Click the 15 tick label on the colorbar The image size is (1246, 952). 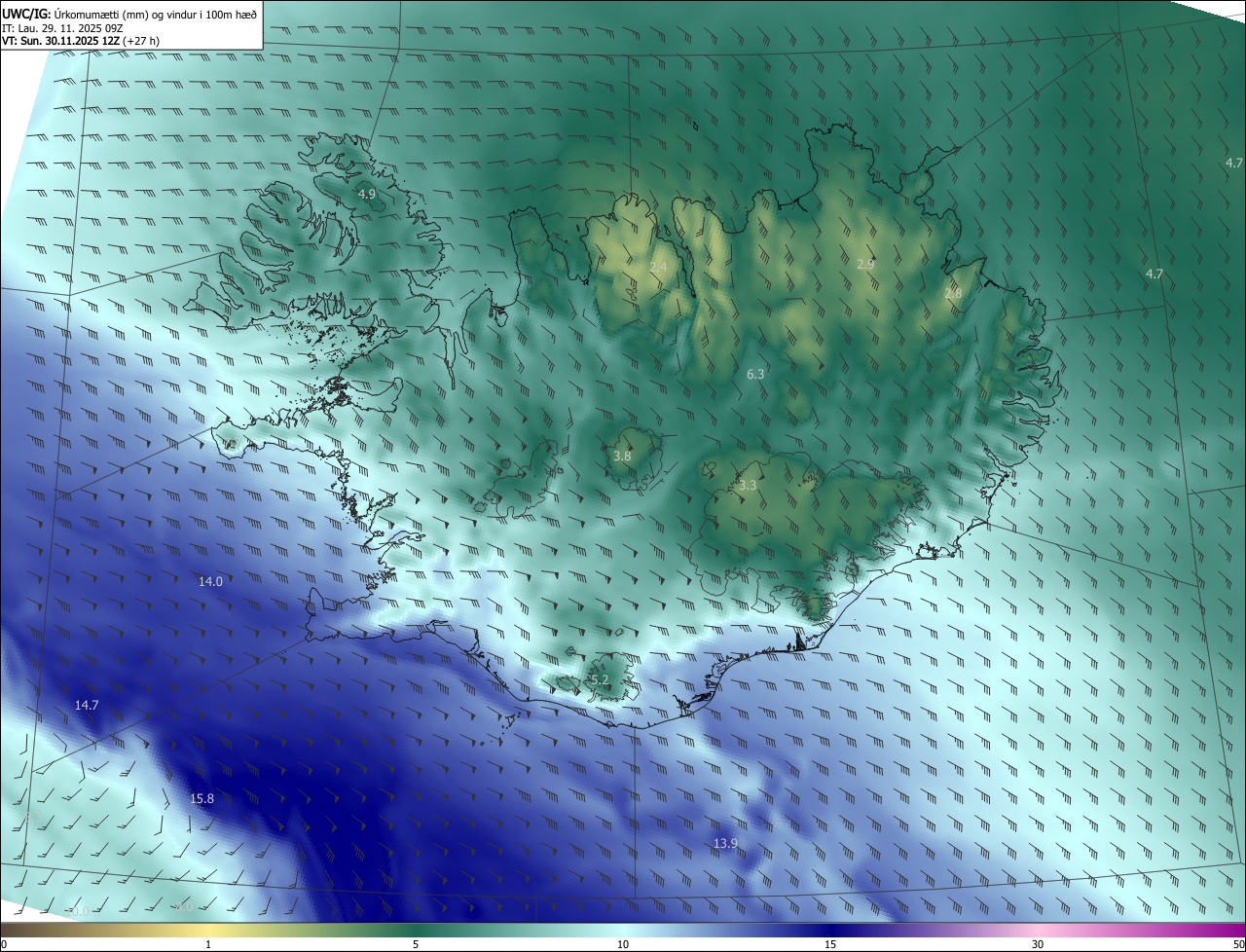[830, 944]
